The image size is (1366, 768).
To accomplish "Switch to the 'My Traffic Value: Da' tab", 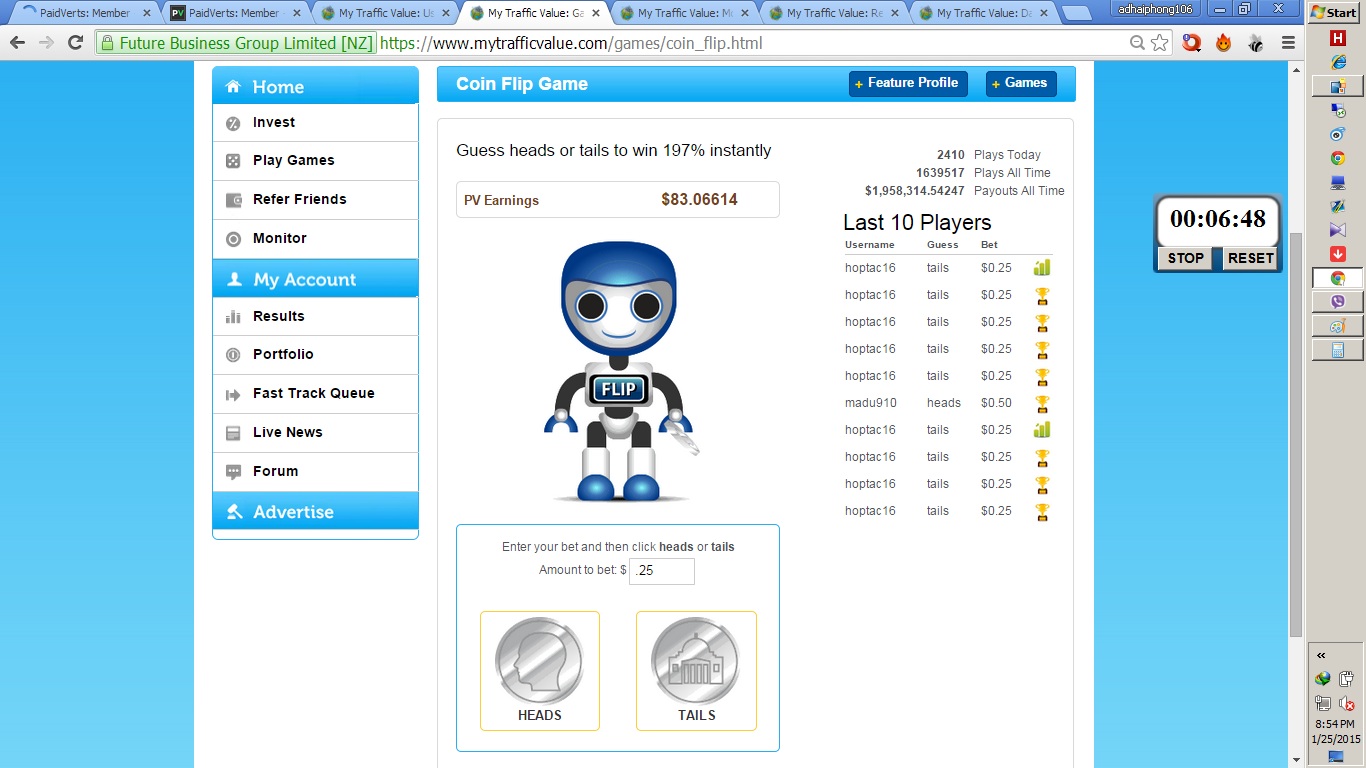I will tap(982, 13).
